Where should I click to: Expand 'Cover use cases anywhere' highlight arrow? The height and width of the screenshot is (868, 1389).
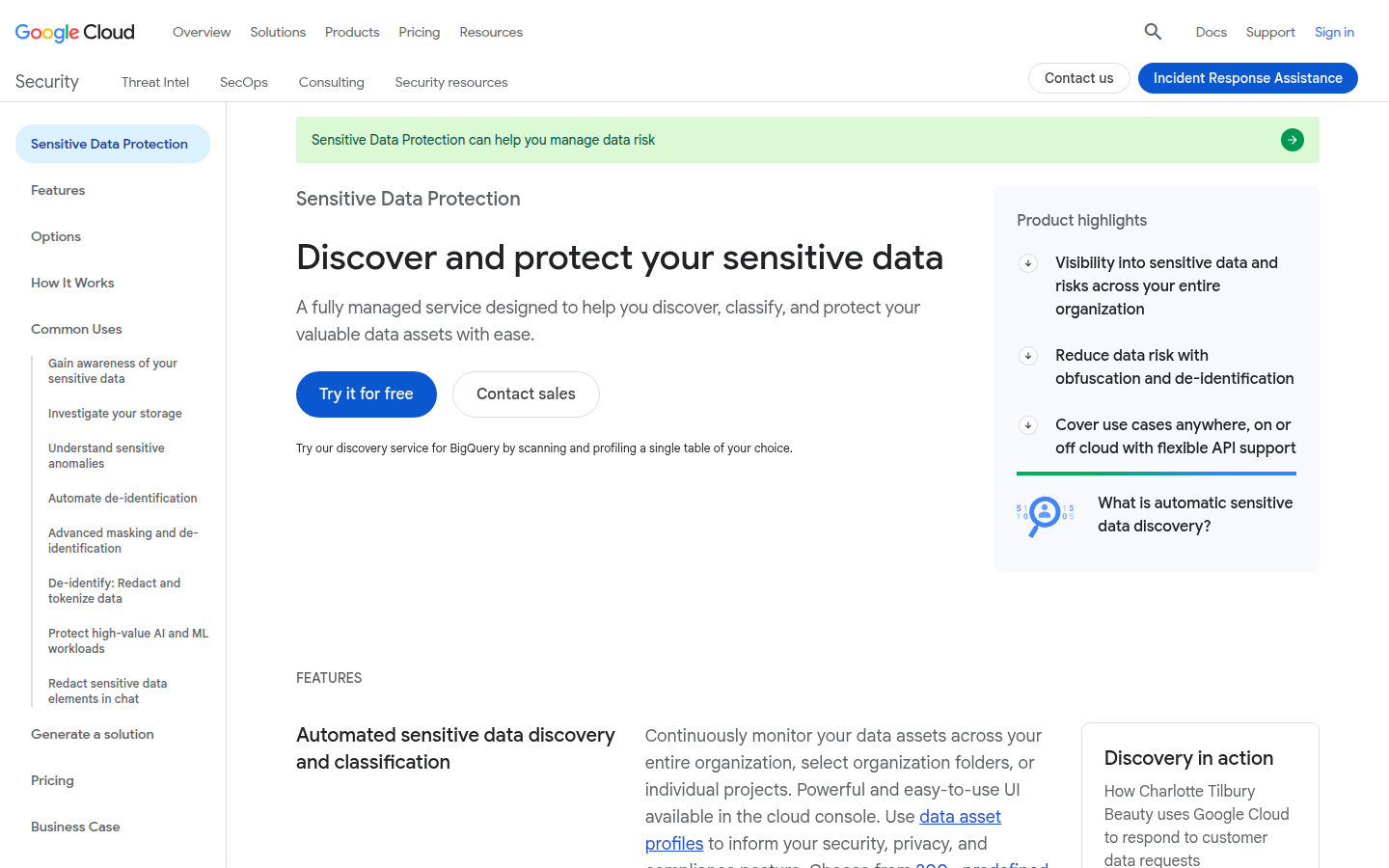tap(1028, 425)
